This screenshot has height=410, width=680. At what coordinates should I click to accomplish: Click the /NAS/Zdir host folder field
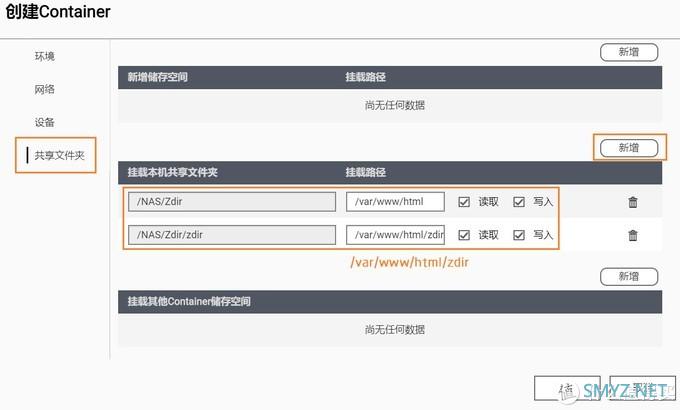click(232, 202)
